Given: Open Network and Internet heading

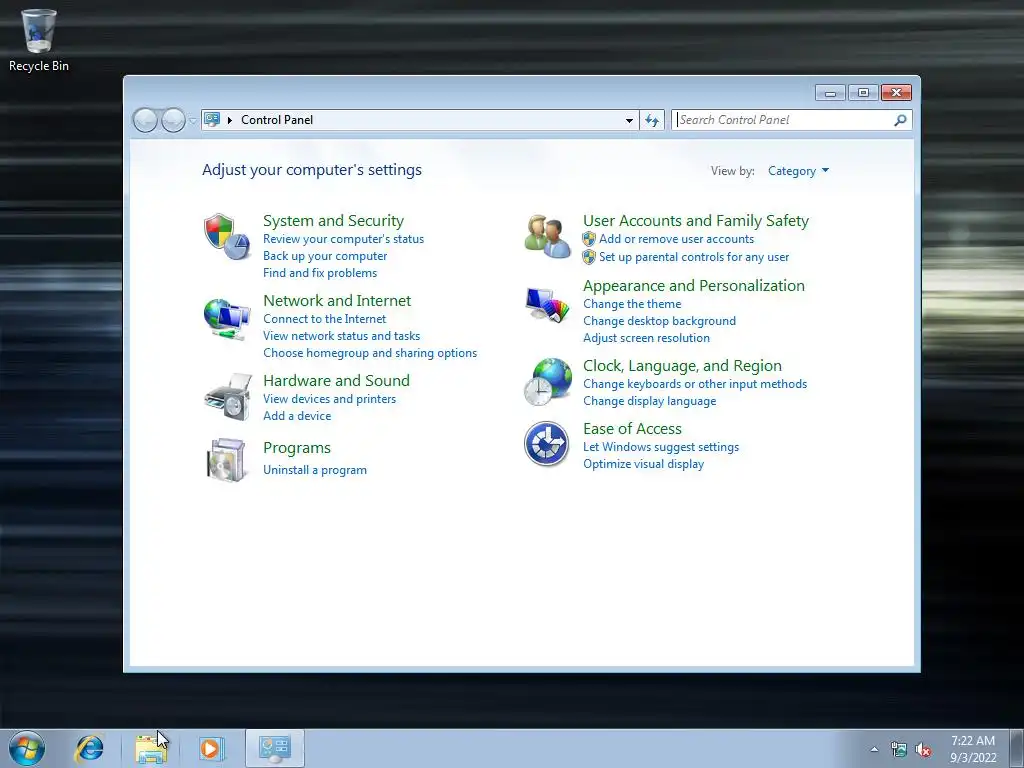Looking at the screenshot, I should pyautogui.click(x=337, y=300).
